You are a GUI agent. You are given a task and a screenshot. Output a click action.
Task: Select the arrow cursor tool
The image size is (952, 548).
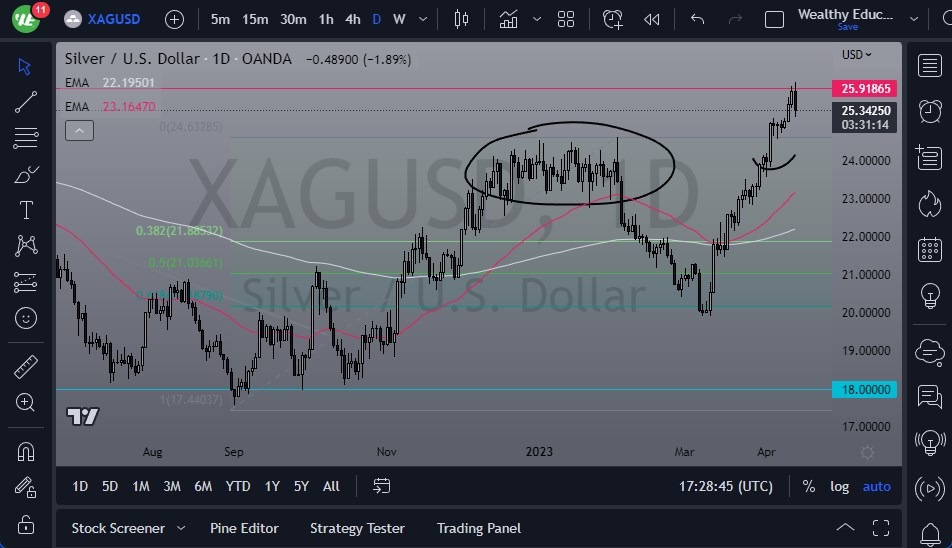tap(25, 66)
